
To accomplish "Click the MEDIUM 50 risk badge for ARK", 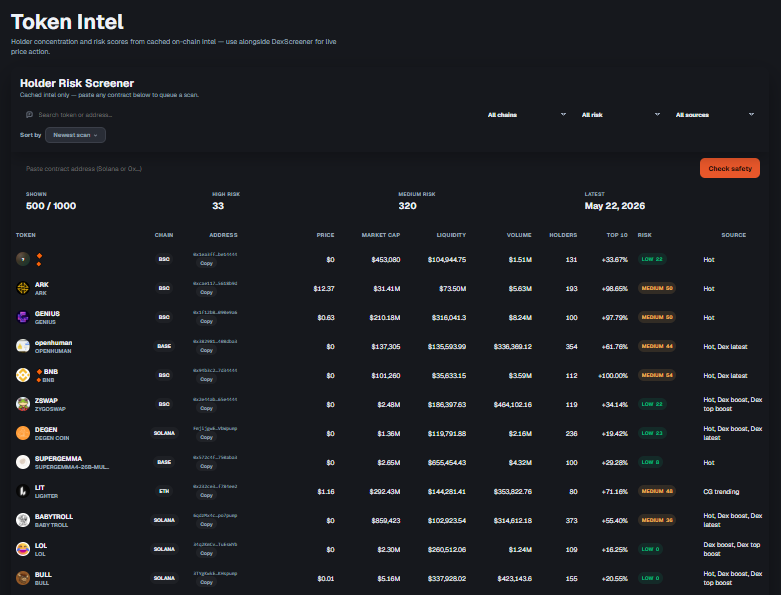I will tap(657, 288).
